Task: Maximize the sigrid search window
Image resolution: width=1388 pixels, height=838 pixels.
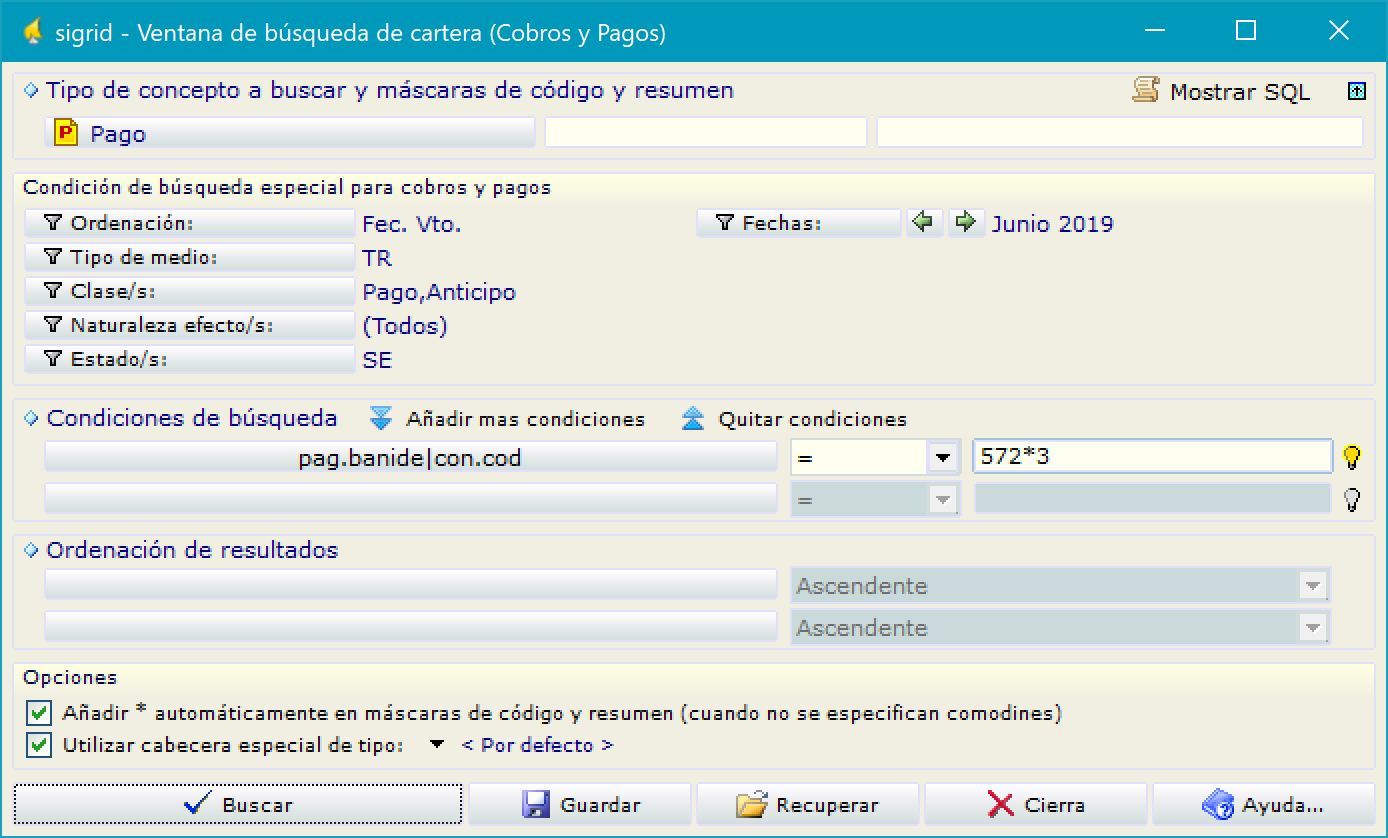Action: pos(1246,31)
